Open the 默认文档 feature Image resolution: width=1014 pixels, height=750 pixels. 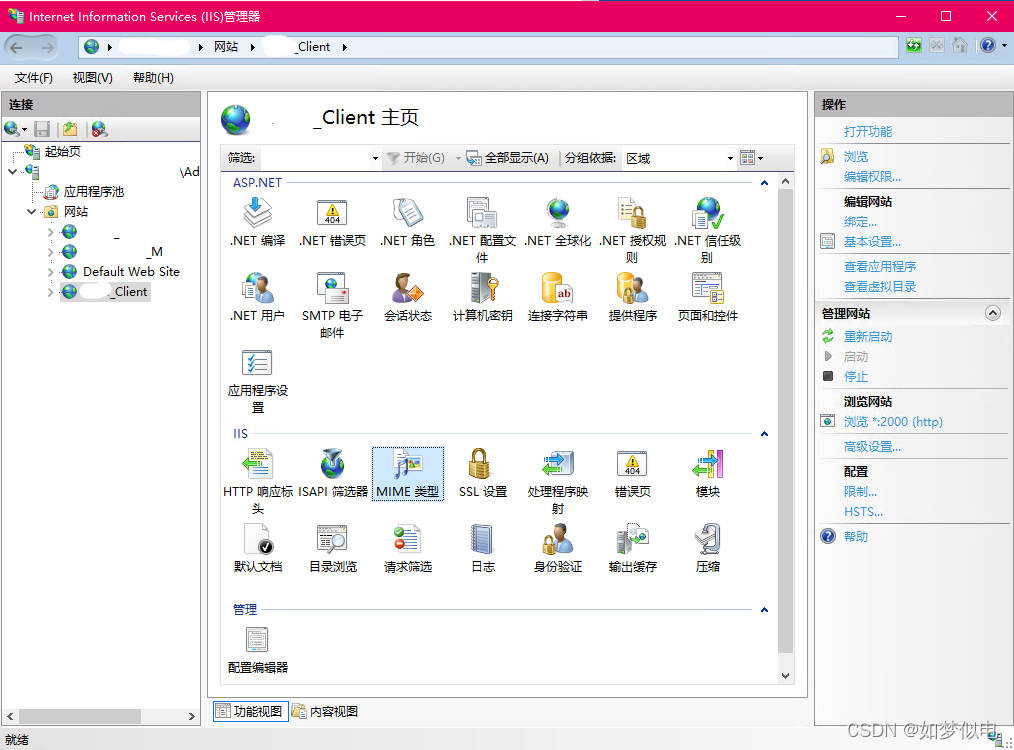[x=257, y=548]
